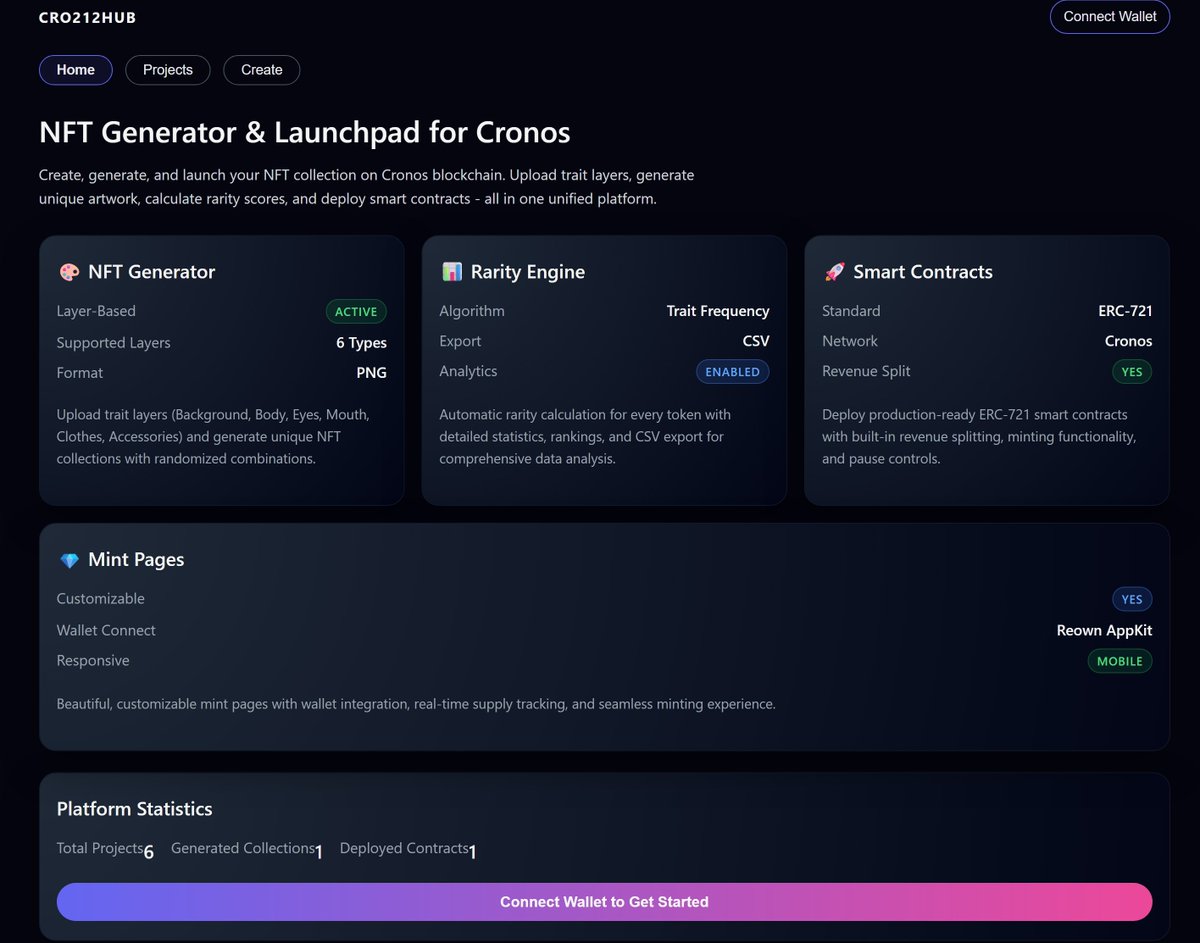Click the CRO212HUB logo text
Image resolution: width=1200 pixels, height=943 pixels.
(x=87, y=18)
